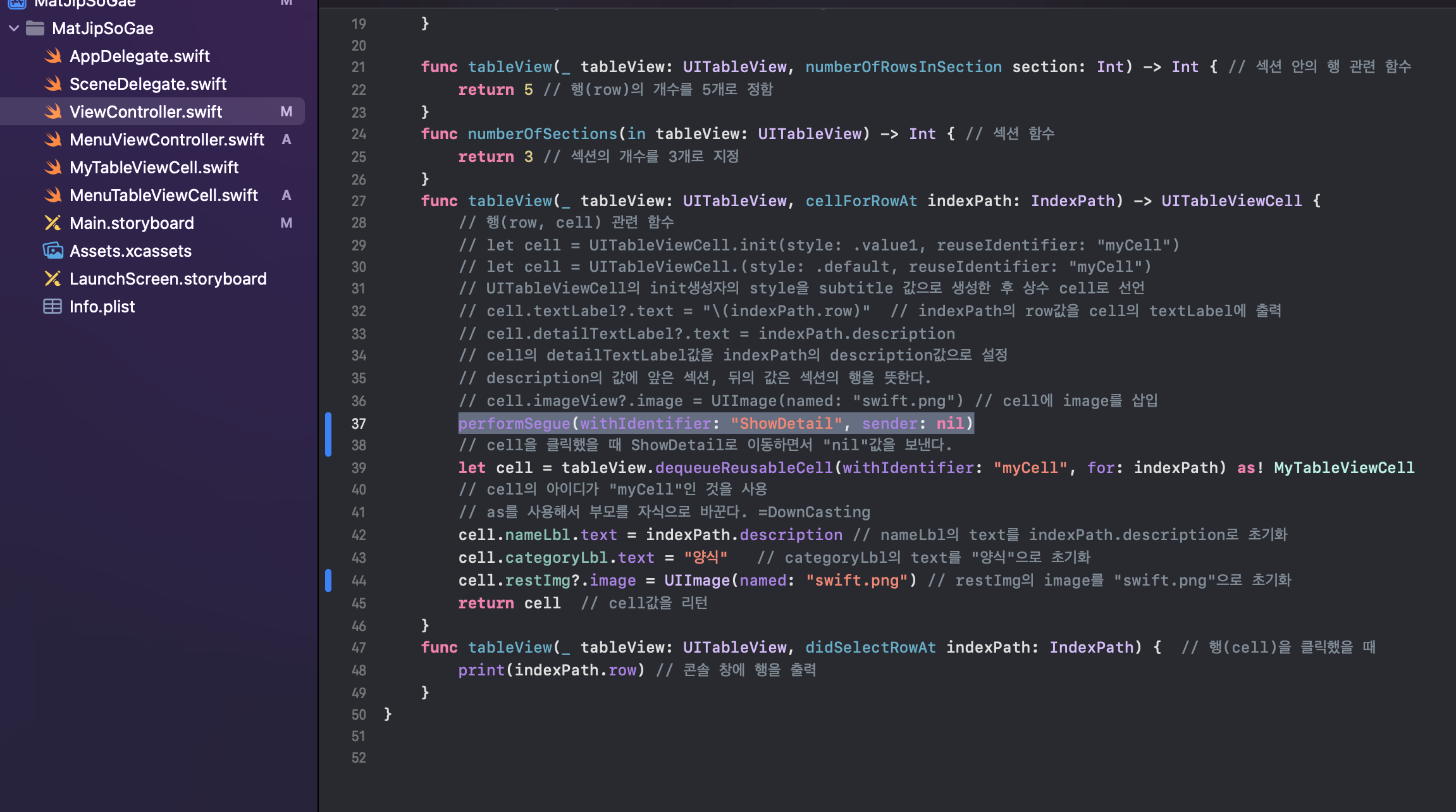
Task: Click the A status badge of MenuViewController.swift
Action: [287, 140]
